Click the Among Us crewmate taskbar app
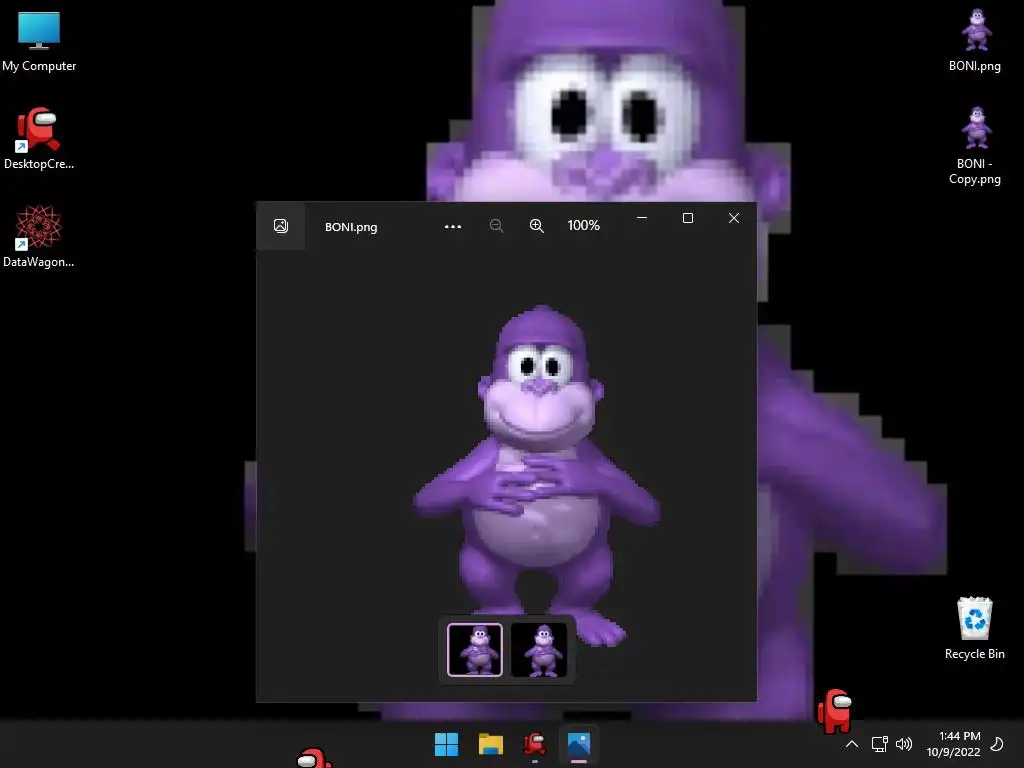 coord(535,744)
